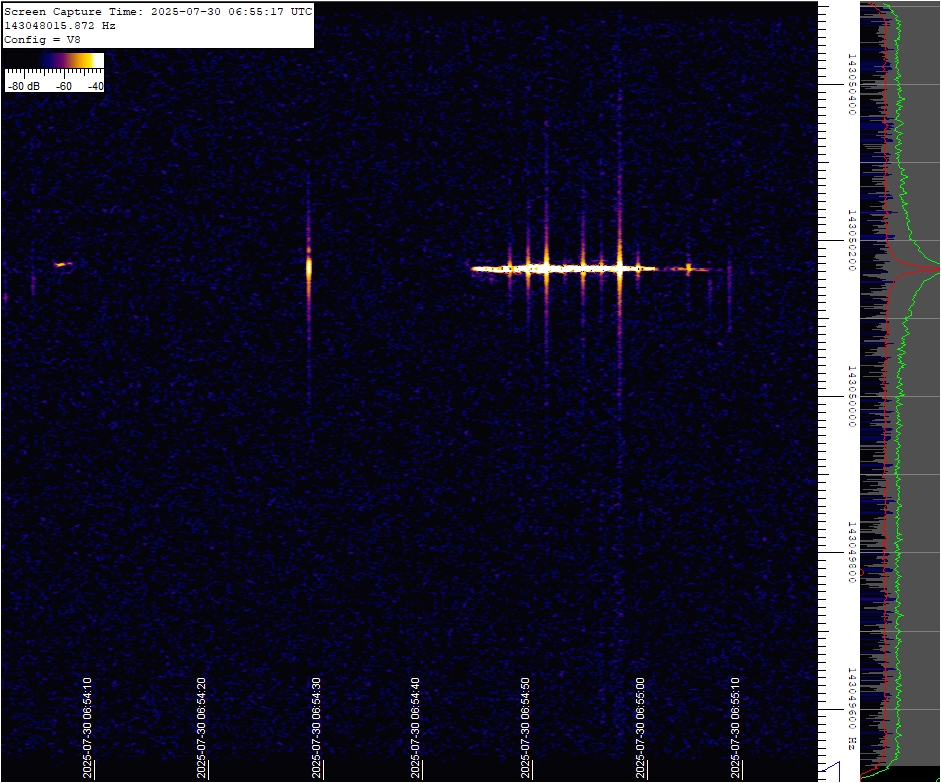Click the 06:54:40 time axis marker

click(x=415, y=728)
